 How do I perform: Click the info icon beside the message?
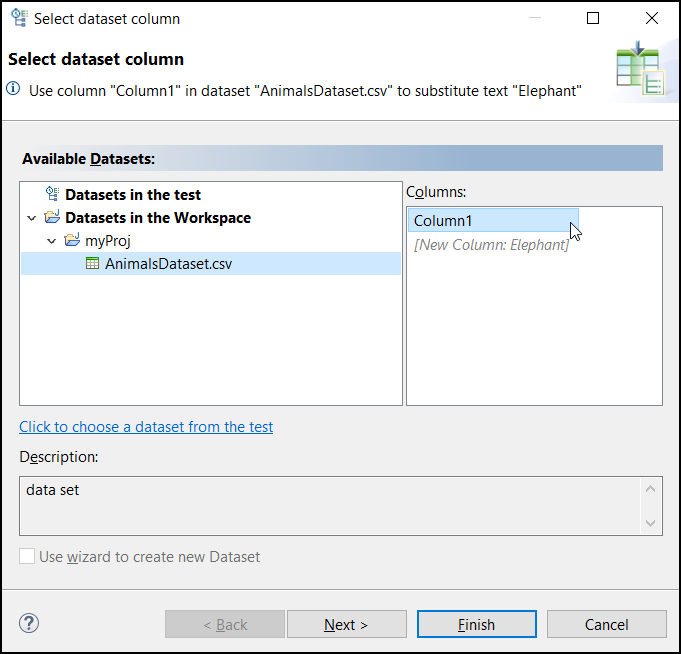pos(13,90)
